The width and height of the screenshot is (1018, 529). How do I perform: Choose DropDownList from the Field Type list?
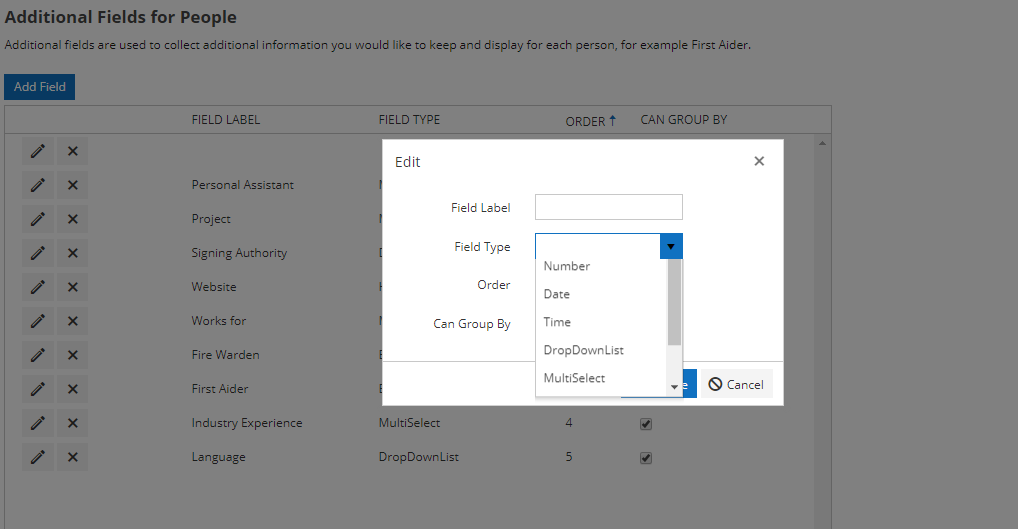point(583,350)
